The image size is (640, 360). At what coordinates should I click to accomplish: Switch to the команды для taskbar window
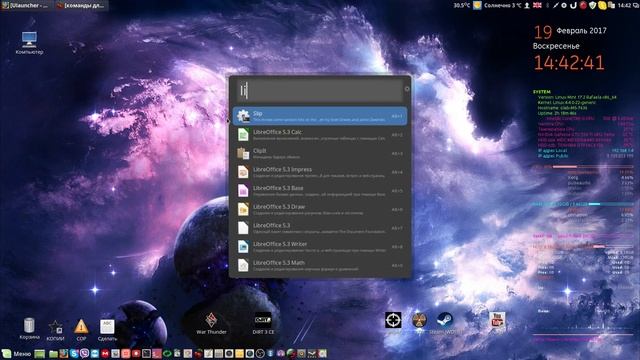point(81,5)
